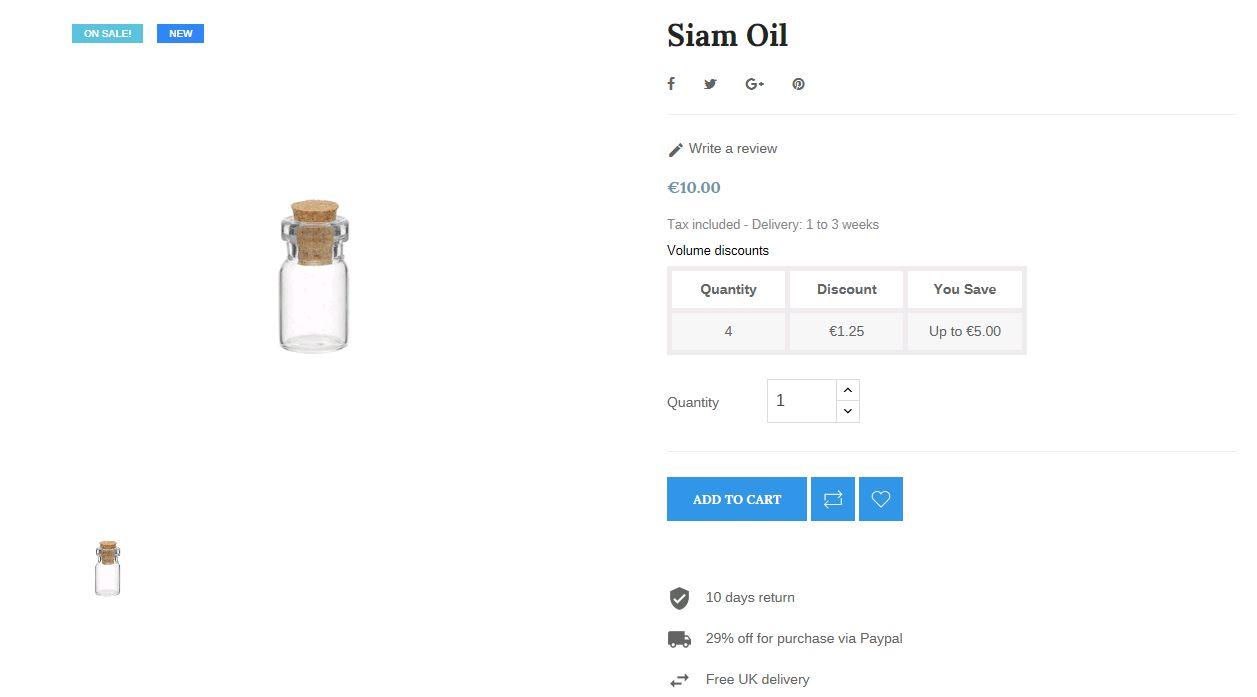Add Siam Oil to wishlist heart

pos(881,499)
